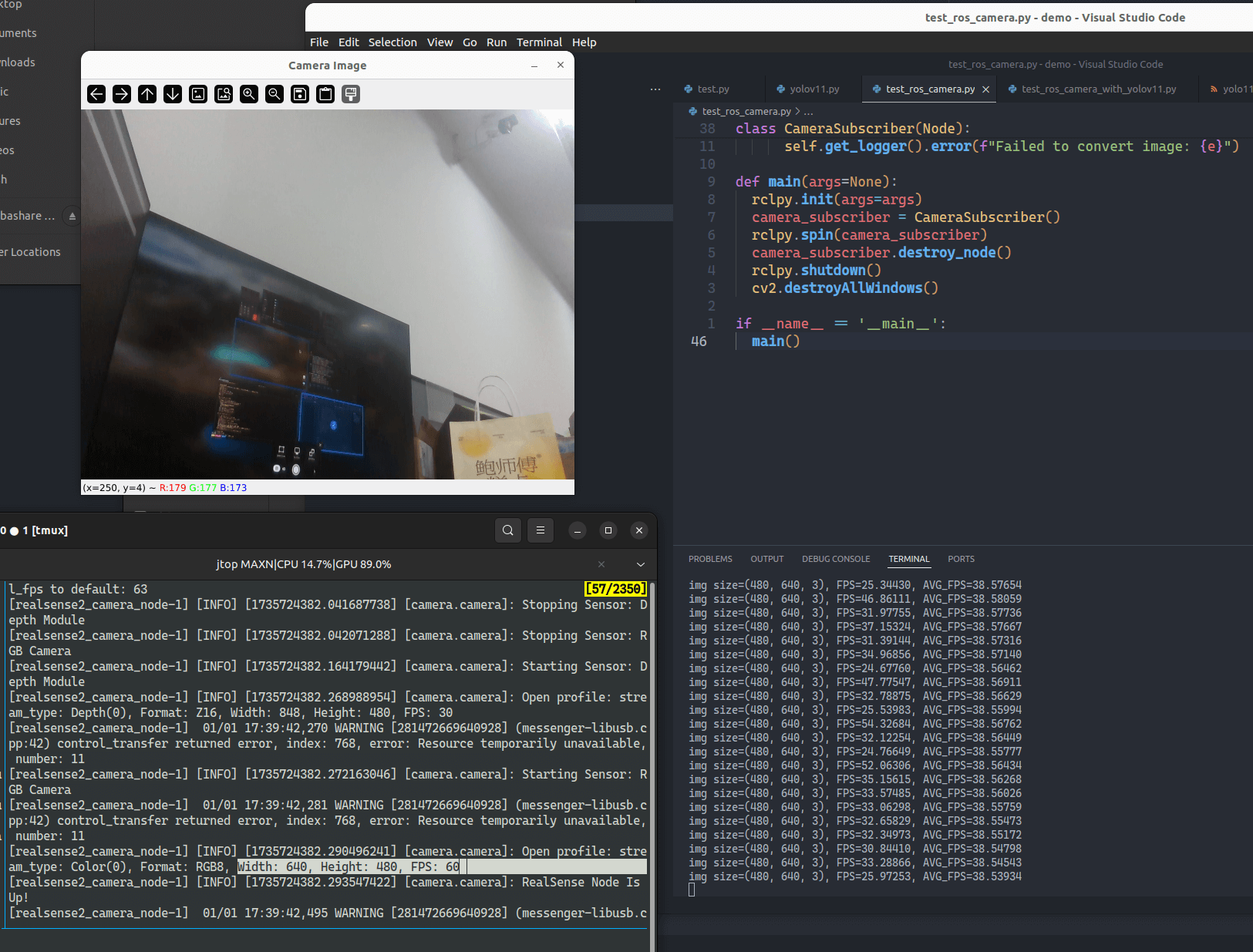
Task: Minimize the tmux terminal window
Action: click(578, 530)
